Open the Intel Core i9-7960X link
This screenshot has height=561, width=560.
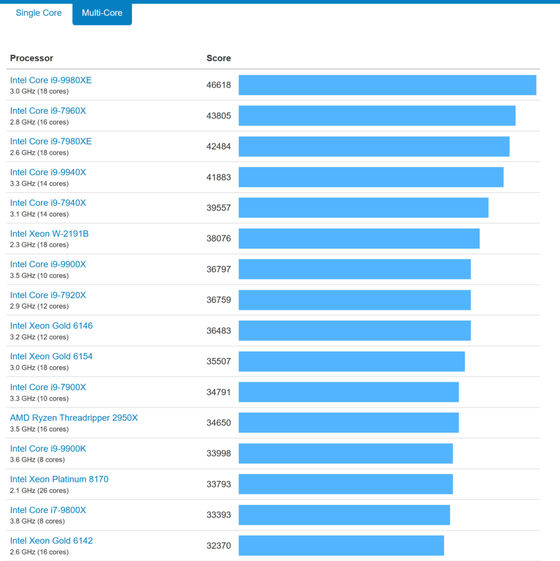coord(48,111)
